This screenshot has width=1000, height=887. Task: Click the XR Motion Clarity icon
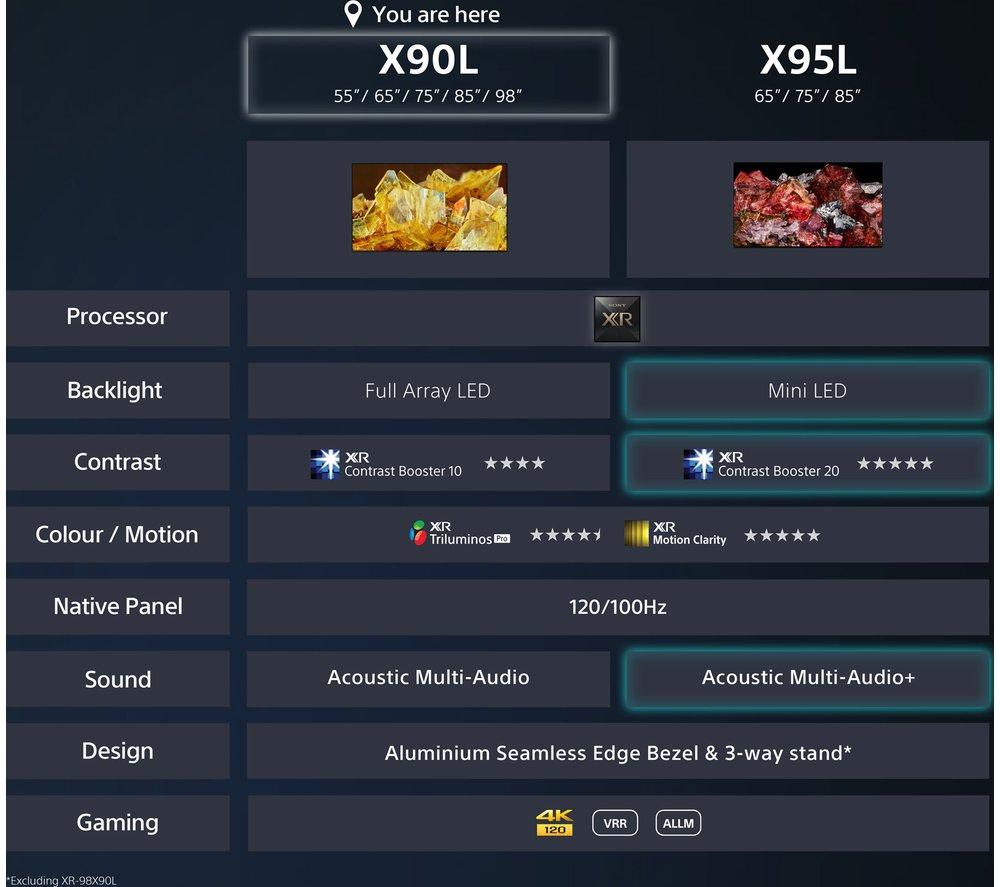[x=636, y=534]
